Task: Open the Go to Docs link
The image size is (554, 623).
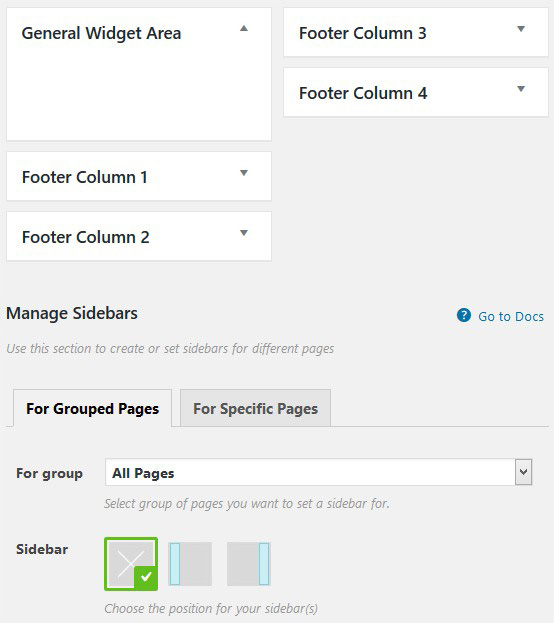Action: (x=511, y=316)
